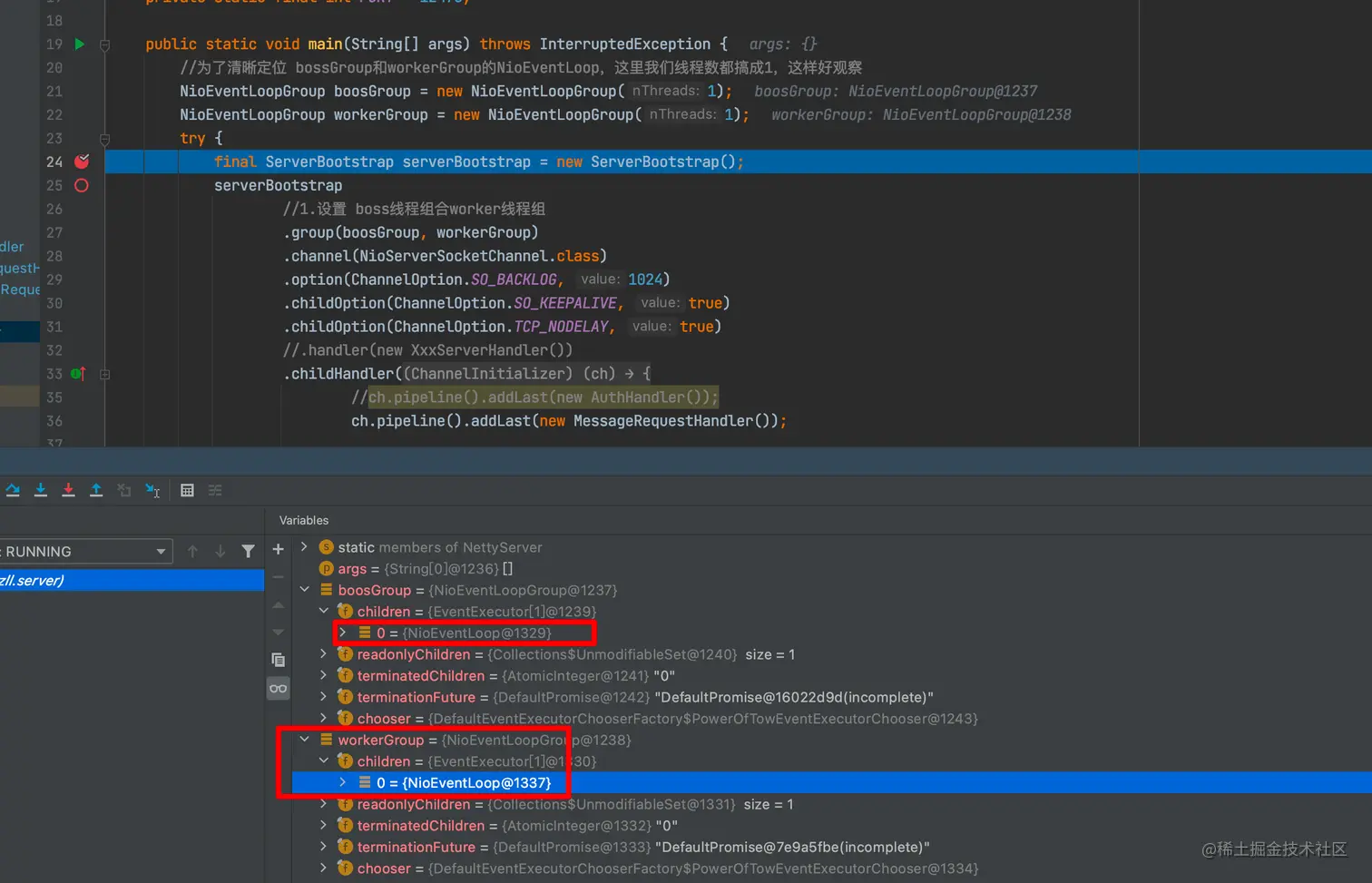
Task: Click the Run to Cursor icon
Action: pyautogui.click(x=152, y=490)
